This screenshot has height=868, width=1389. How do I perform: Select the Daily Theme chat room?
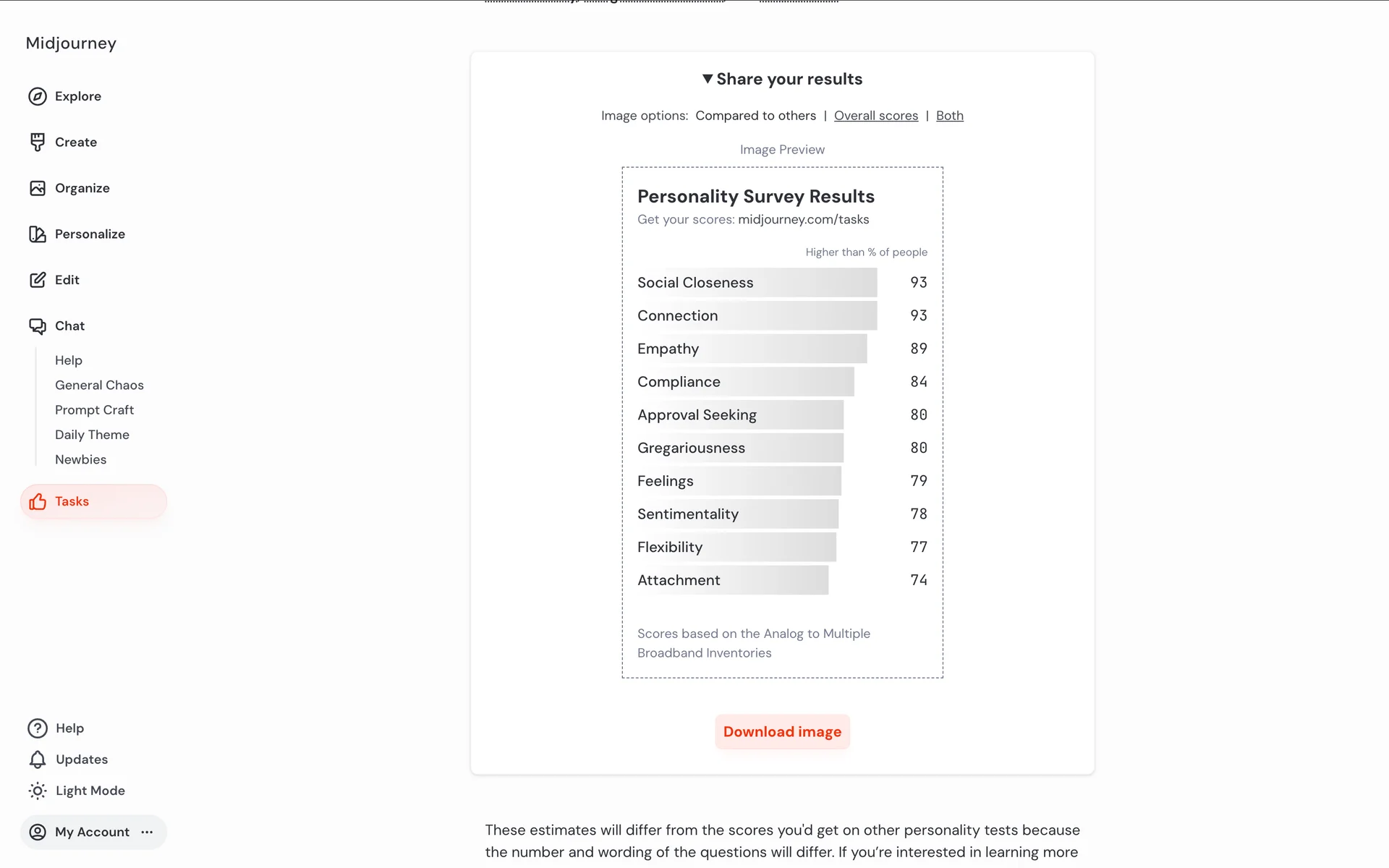coord(92,435)
